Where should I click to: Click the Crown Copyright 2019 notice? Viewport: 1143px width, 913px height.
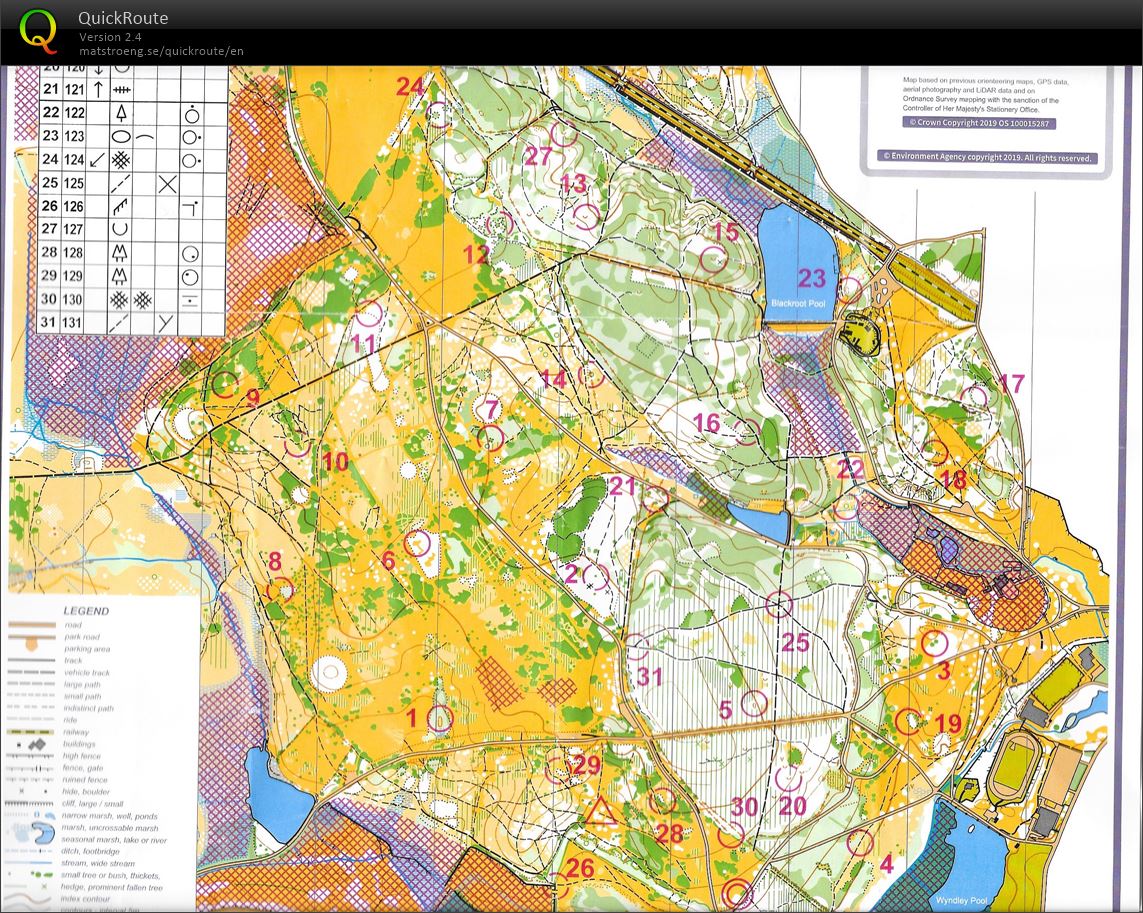click(x=978, y=123)
